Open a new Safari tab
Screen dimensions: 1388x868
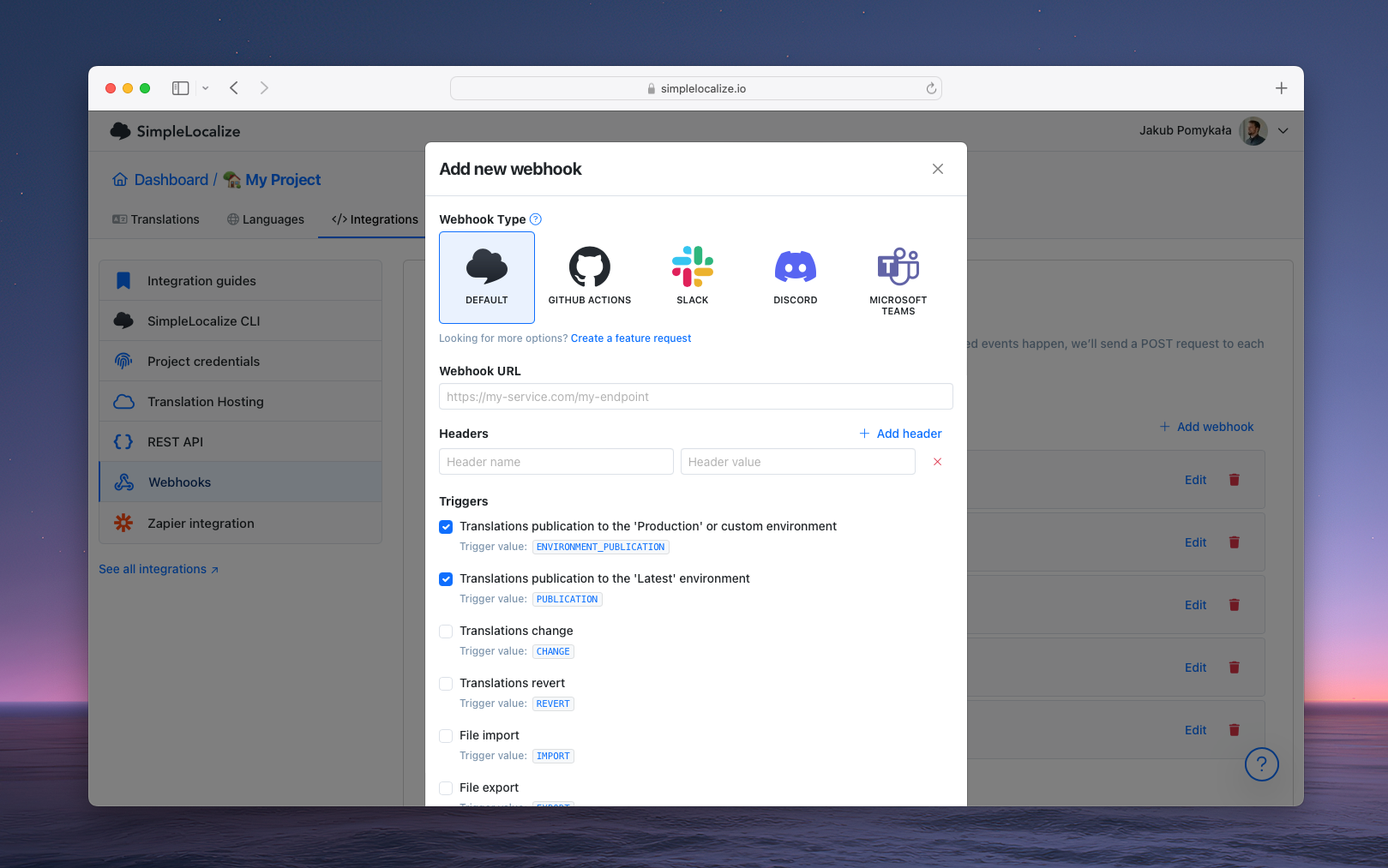1281,88
